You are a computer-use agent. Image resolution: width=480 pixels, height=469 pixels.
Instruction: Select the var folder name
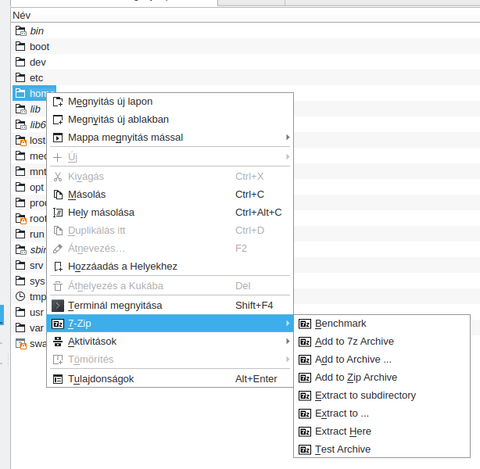click(x=36, y=328)
